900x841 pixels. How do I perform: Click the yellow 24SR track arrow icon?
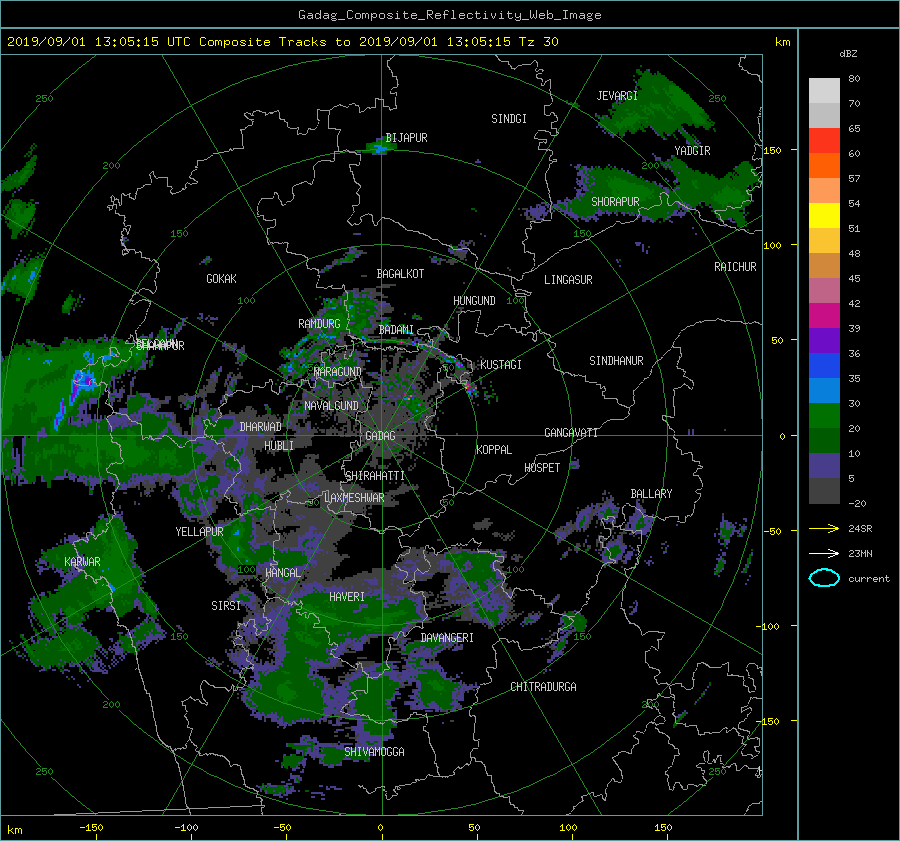pos(824,528)
